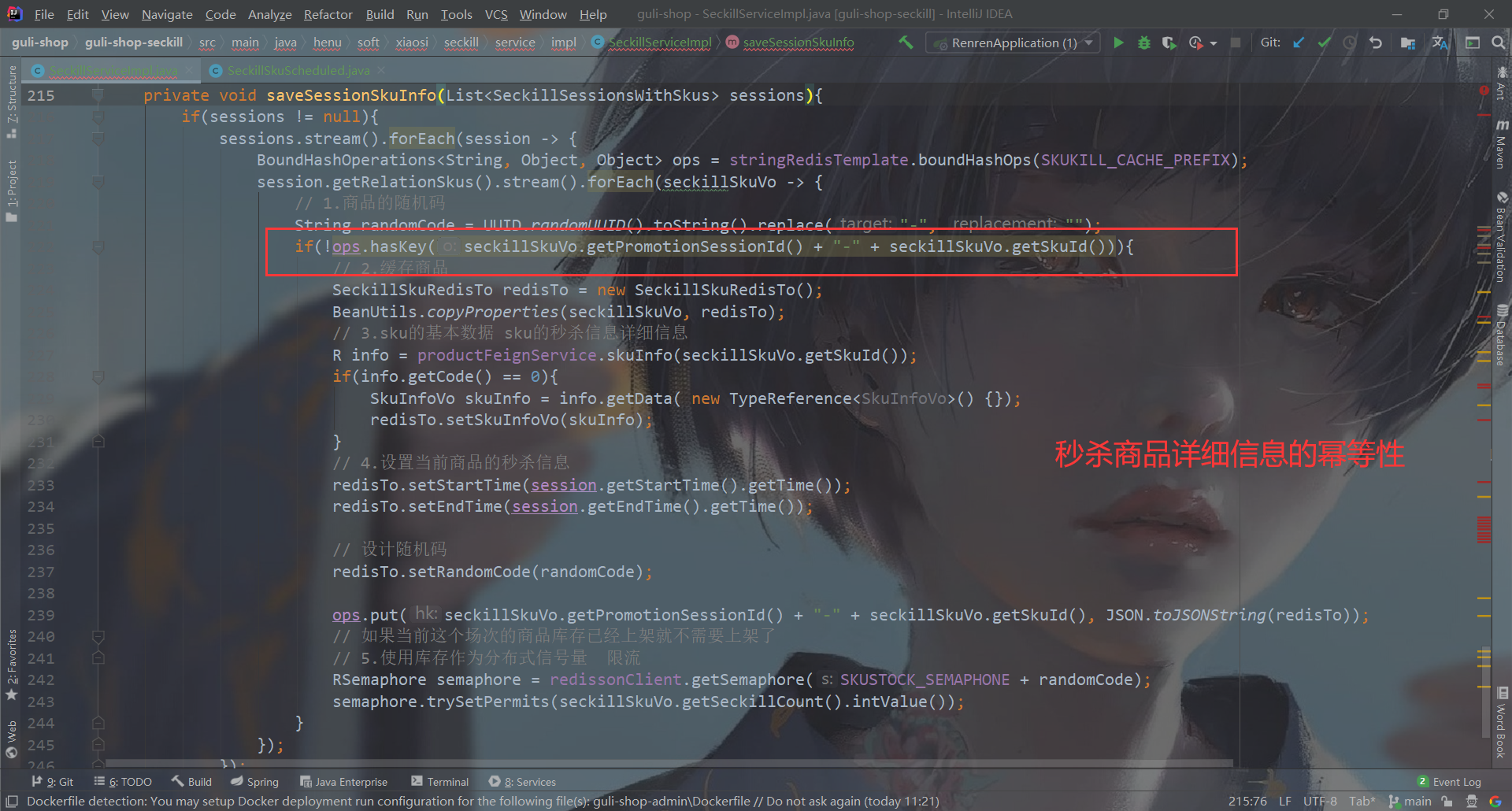Image resolution: width=1512 pixels, height=811 pixels.
Task: Open the Hector code inspection icon
Action: point(1471,802)
